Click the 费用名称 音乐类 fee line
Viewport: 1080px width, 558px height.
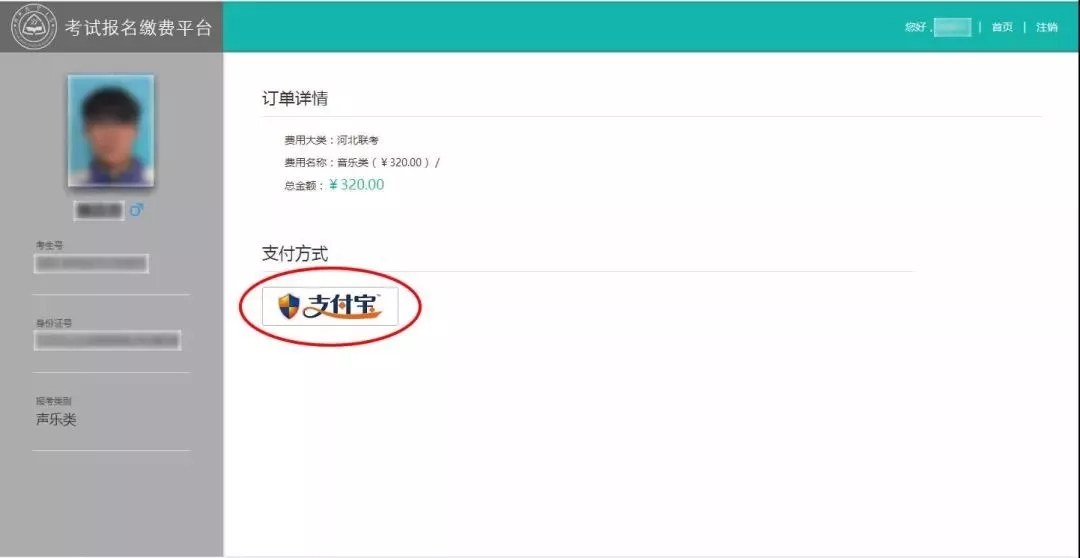(x=362, y=163)
